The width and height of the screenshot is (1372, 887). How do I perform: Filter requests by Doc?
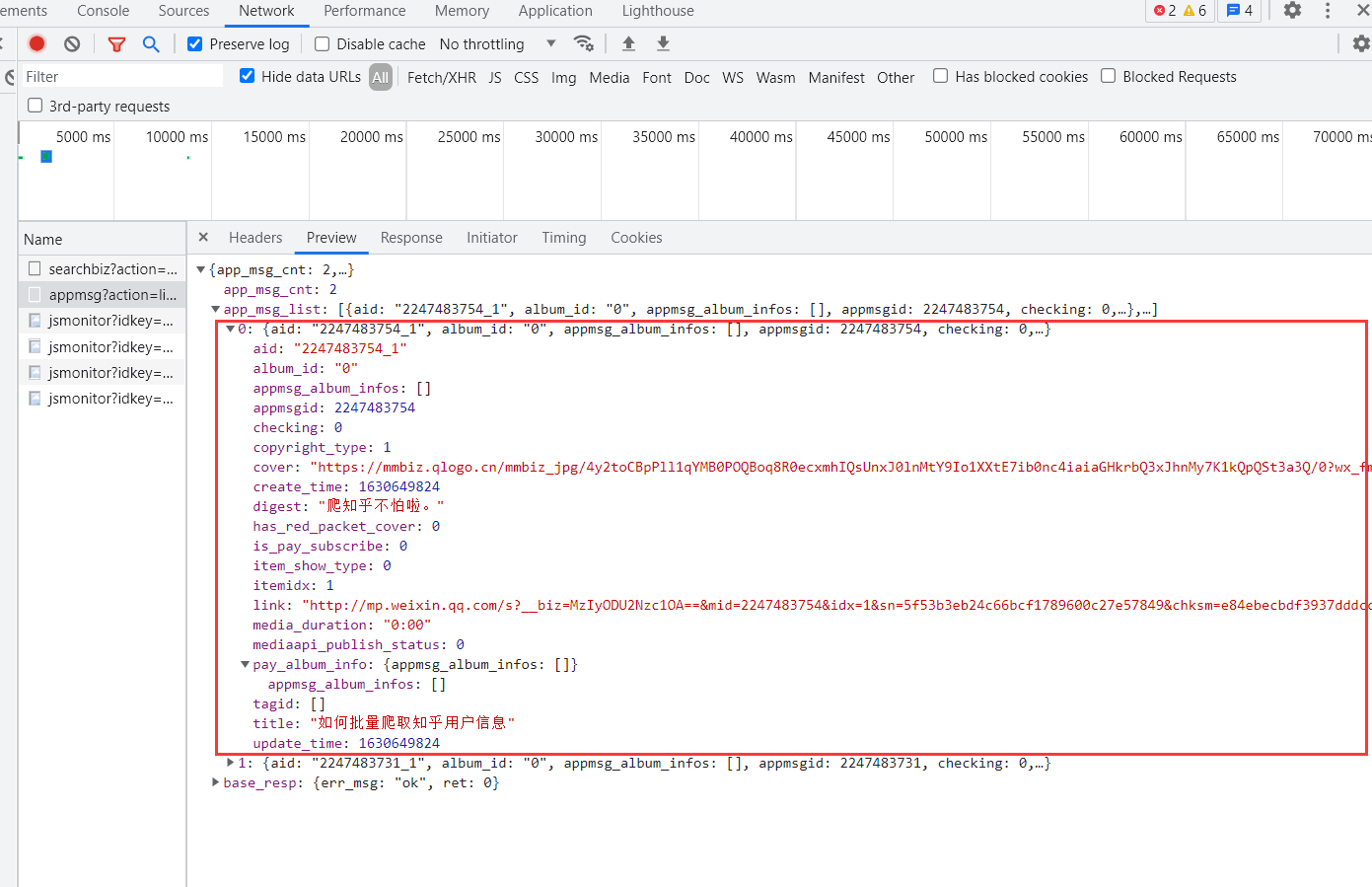pos(697,77)
